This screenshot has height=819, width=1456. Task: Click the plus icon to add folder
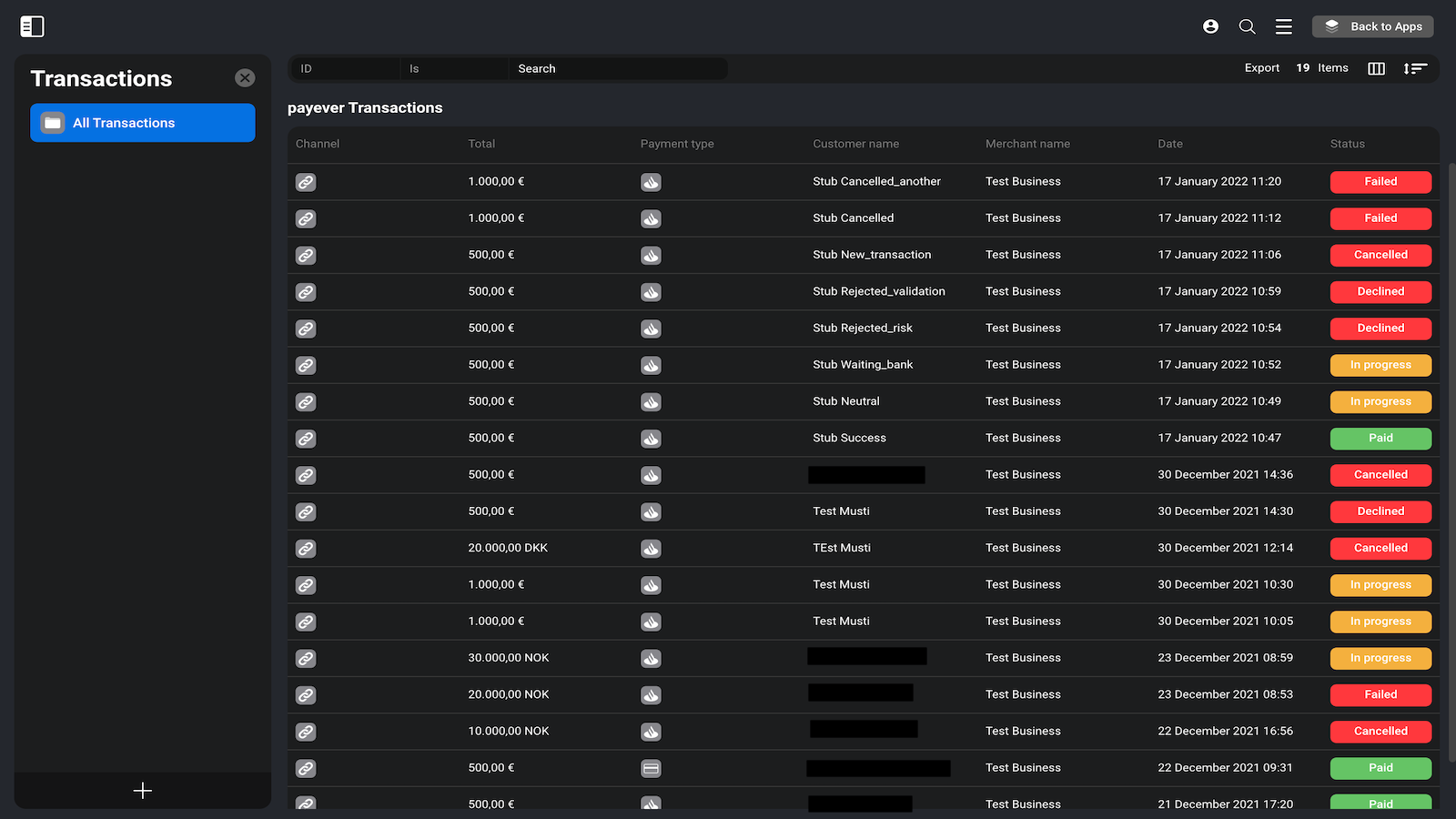143,791
